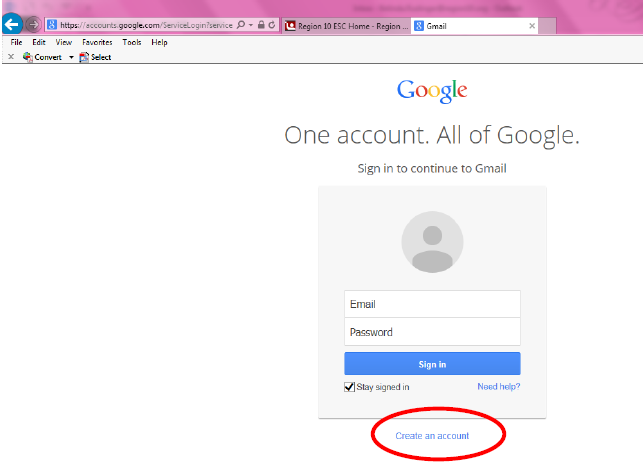Click the Gmail tab favicon
The width and height of the screenshot is (643, 469).
[419, 26]
